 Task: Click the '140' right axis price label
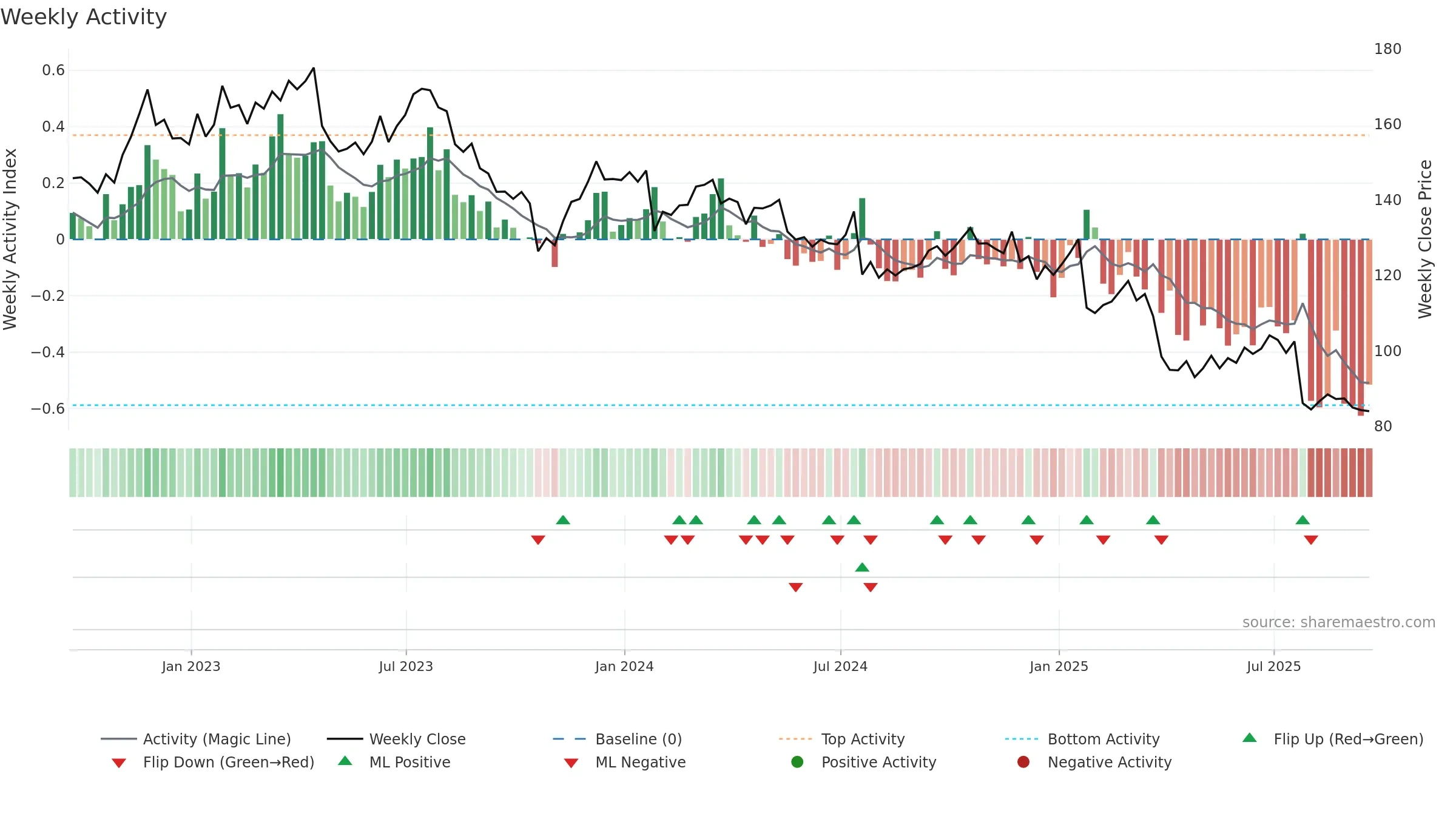click(x=1388, y=200)
